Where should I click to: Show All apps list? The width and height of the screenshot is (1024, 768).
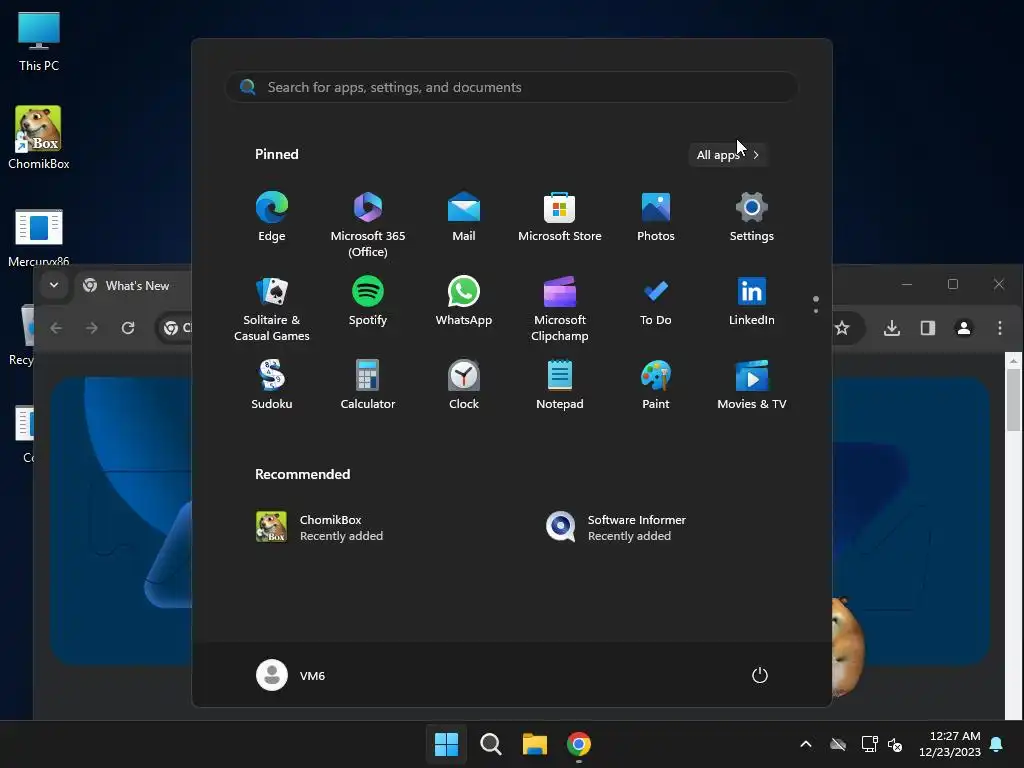pyautogui.click(x=728, y=155)
